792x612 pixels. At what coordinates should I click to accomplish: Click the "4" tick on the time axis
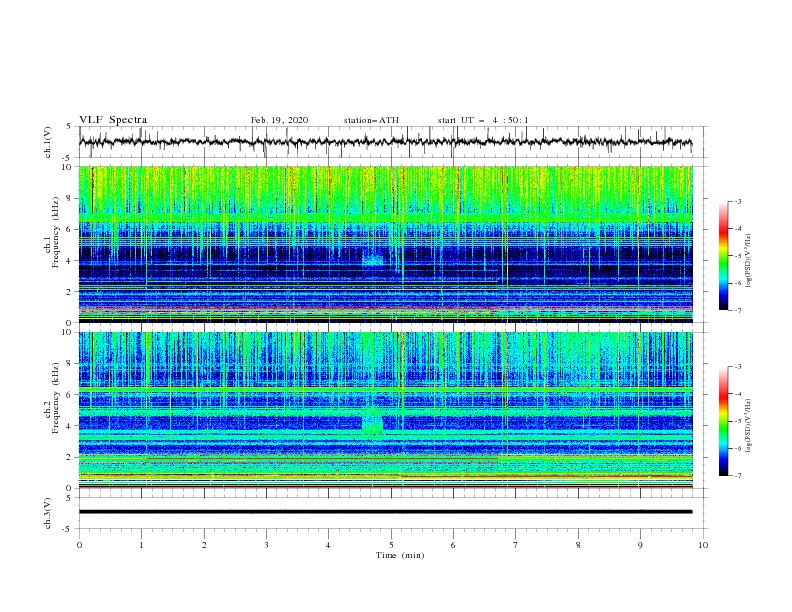(328, 545)
